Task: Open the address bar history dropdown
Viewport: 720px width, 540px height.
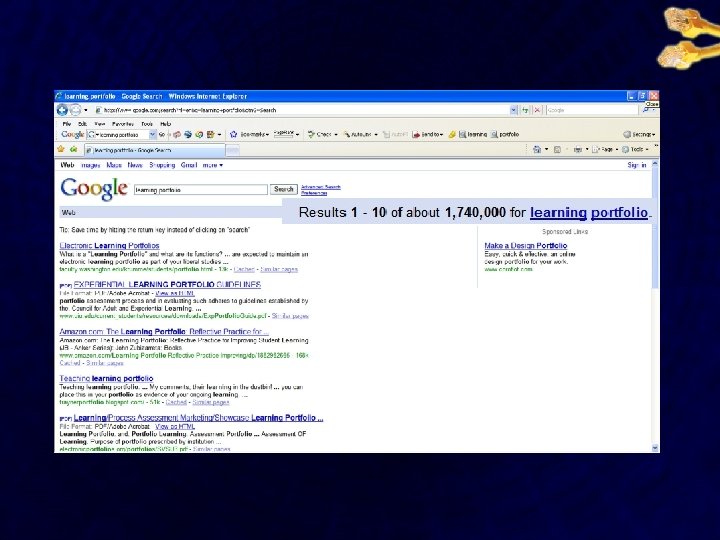Action: pyautogui.click(x=513, y=110)
